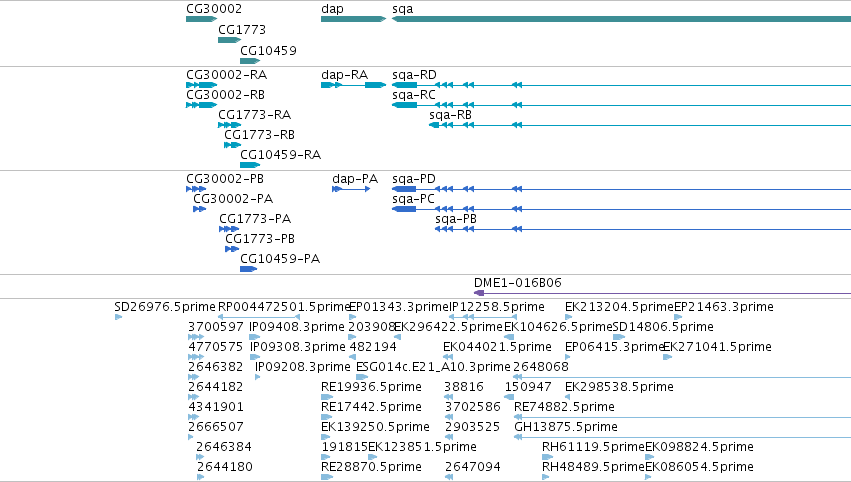Click the sqa gene label

click(x=403, y=9)
